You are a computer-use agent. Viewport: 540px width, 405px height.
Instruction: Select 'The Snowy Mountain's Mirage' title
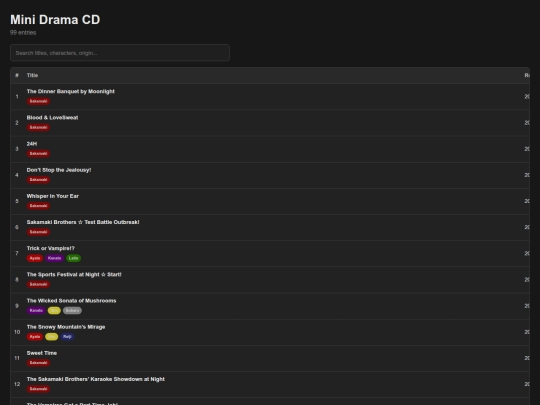click(66, 327)
